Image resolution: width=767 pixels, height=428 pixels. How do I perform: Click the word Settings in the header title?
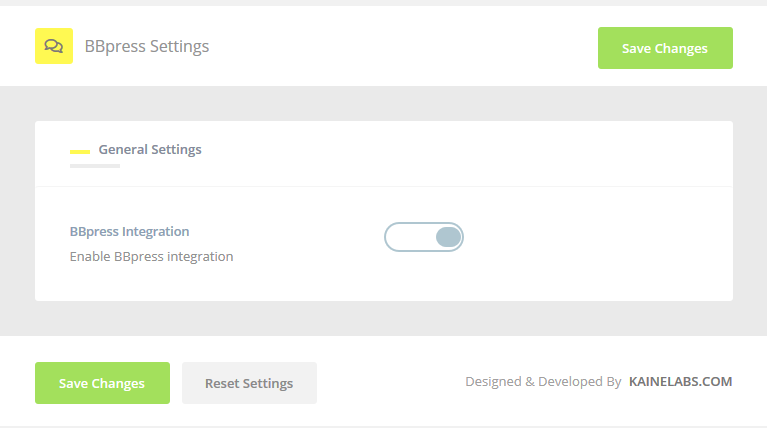(x=179, y=46)
